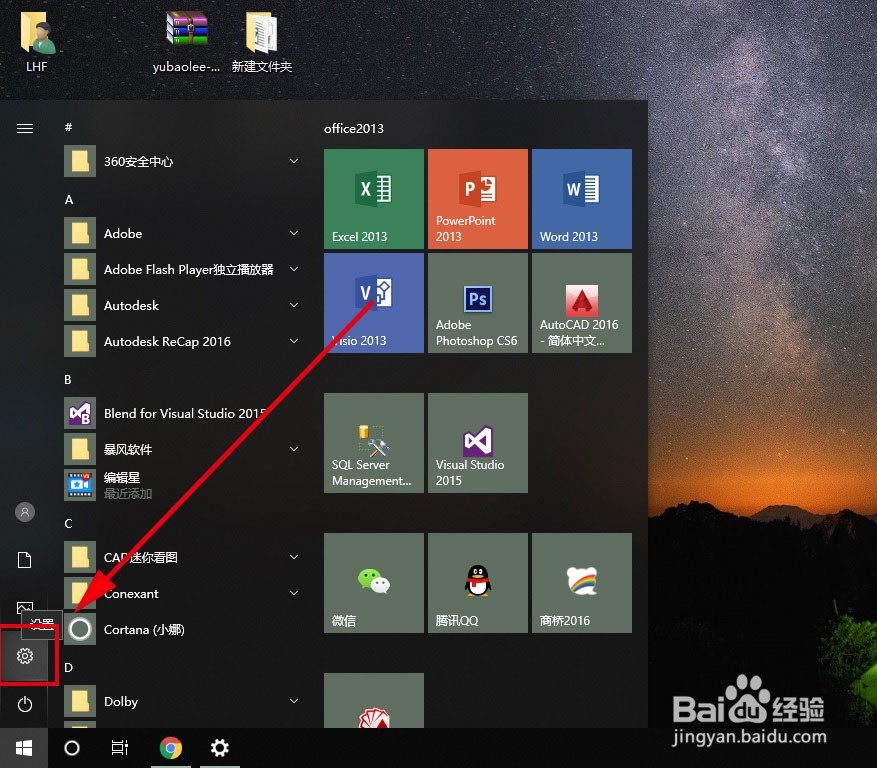Launch Word 2013
The height and width of the screenshot is (768, 877).
(581, 198)
